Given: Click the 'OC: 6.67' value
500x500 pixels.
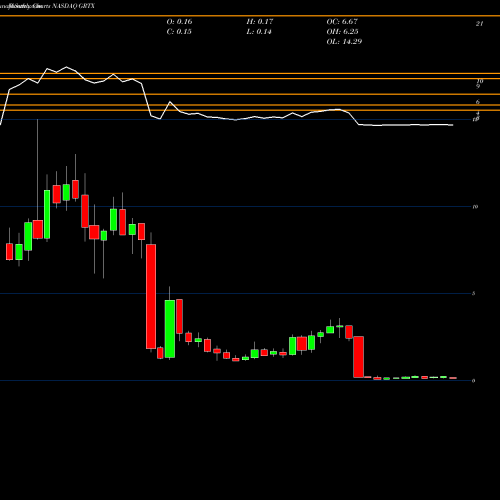Looking at the screenshot, I should pos(342,22).
